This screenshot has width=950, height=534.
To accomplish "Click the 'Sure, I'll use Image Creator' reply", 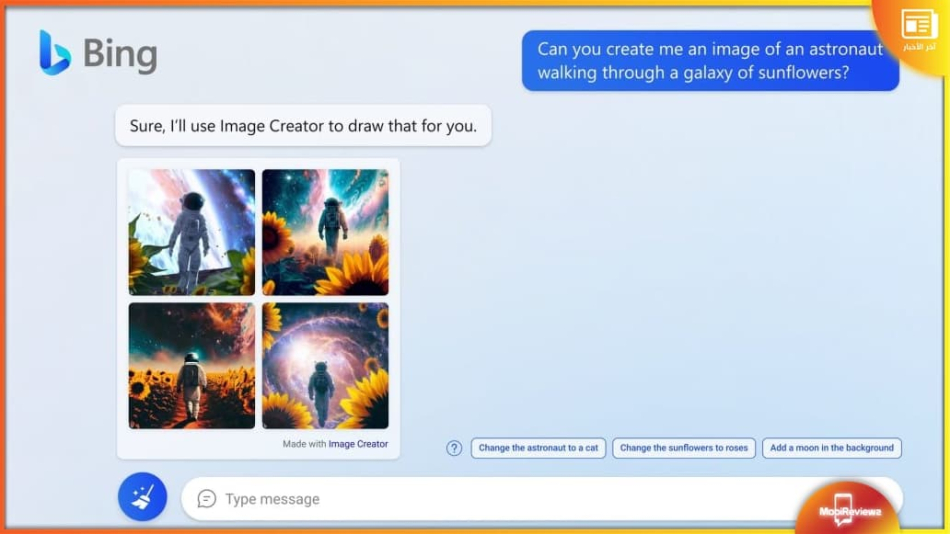I will click(x=303, y=125).
